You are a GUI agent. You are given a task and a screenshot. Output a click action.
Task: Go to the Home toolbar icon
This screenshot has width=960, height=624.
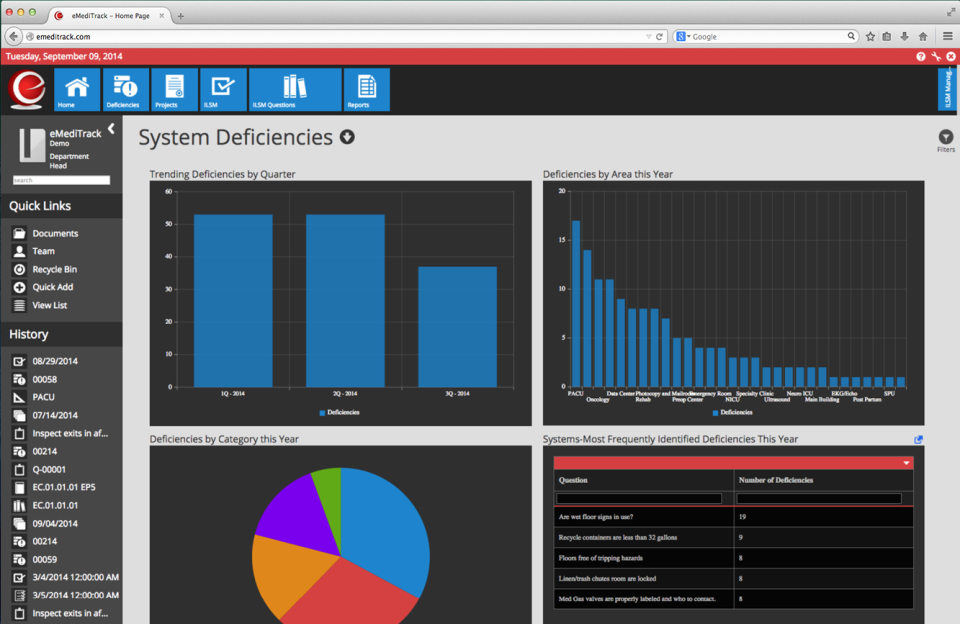coord(77,89)
